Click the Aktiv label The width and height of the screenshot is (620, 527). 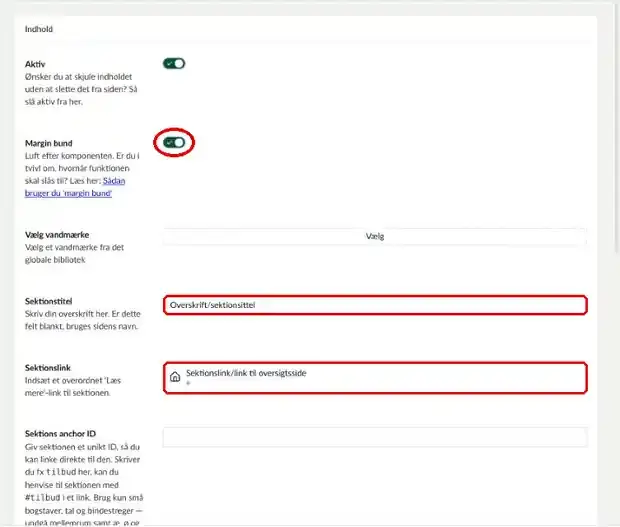click(x=35, y=64)
